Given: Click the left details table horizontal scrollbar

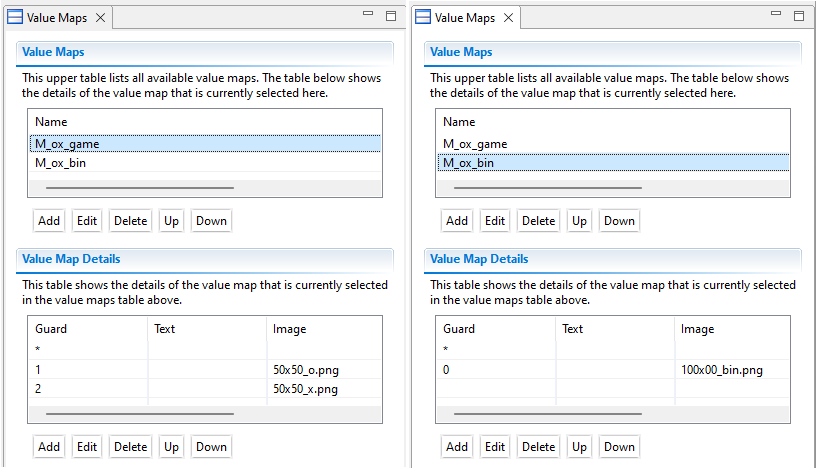Looking at the screenshot, I should pos(140,414).
